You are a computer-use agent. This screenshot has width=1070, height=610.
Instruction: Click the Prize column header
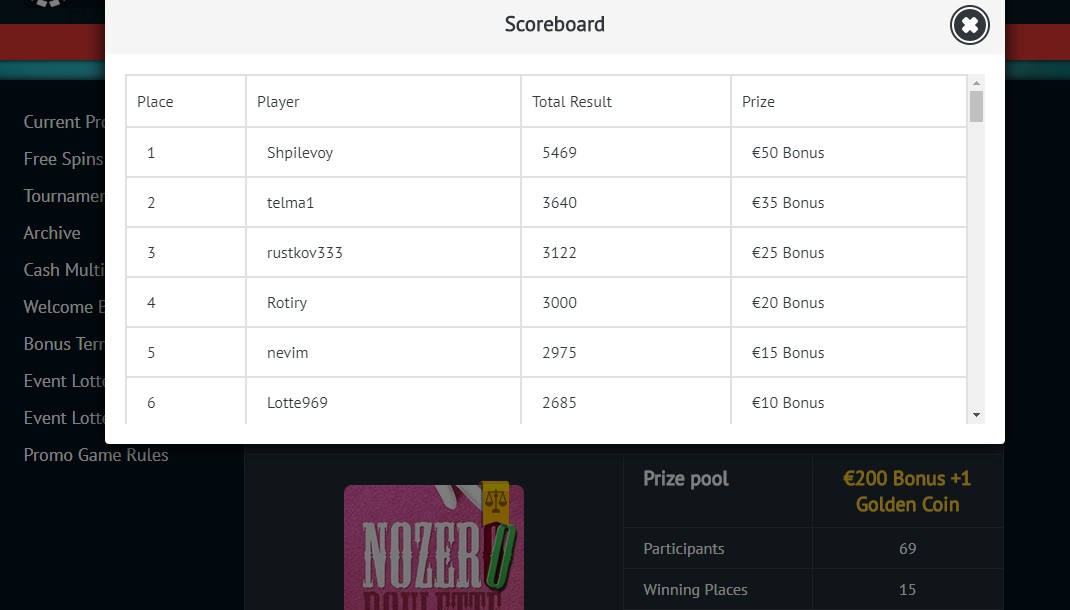click(758, 101)
